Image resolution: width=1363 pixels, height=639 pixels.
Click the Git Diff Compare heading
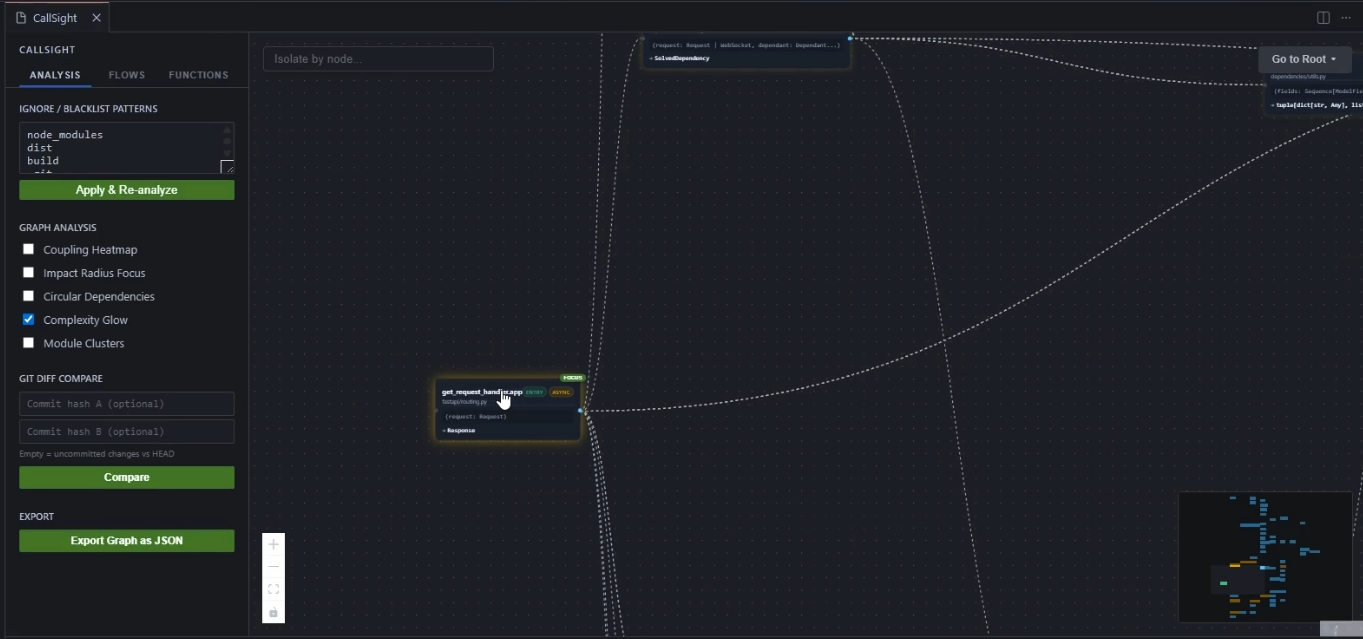61,379
